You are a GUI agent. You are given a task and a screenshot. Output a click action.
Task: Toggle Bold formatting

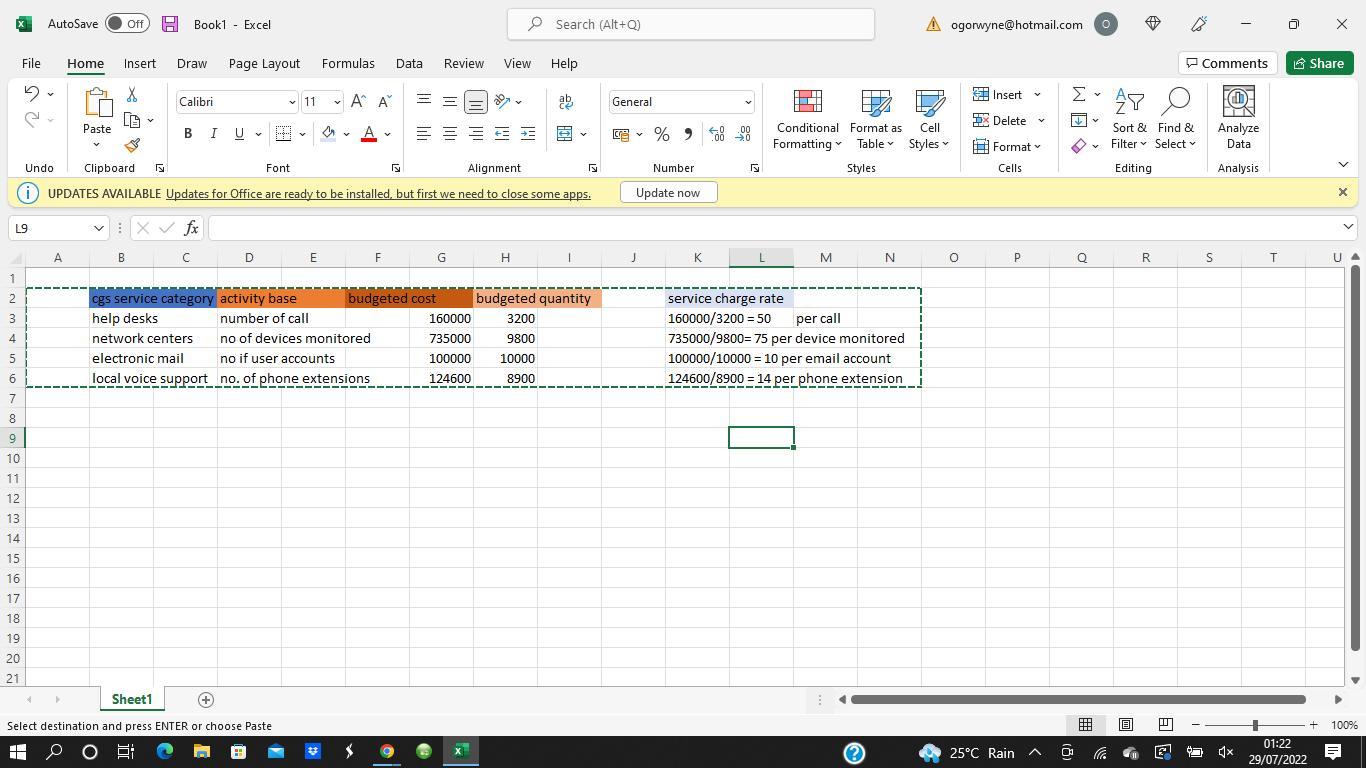(188, 134)
